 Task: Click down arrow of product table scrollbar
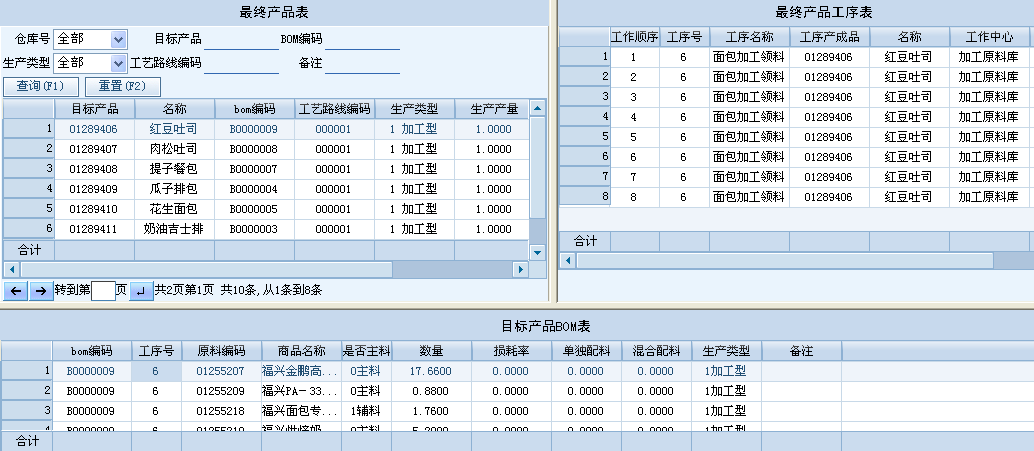[x=538, y=252]
